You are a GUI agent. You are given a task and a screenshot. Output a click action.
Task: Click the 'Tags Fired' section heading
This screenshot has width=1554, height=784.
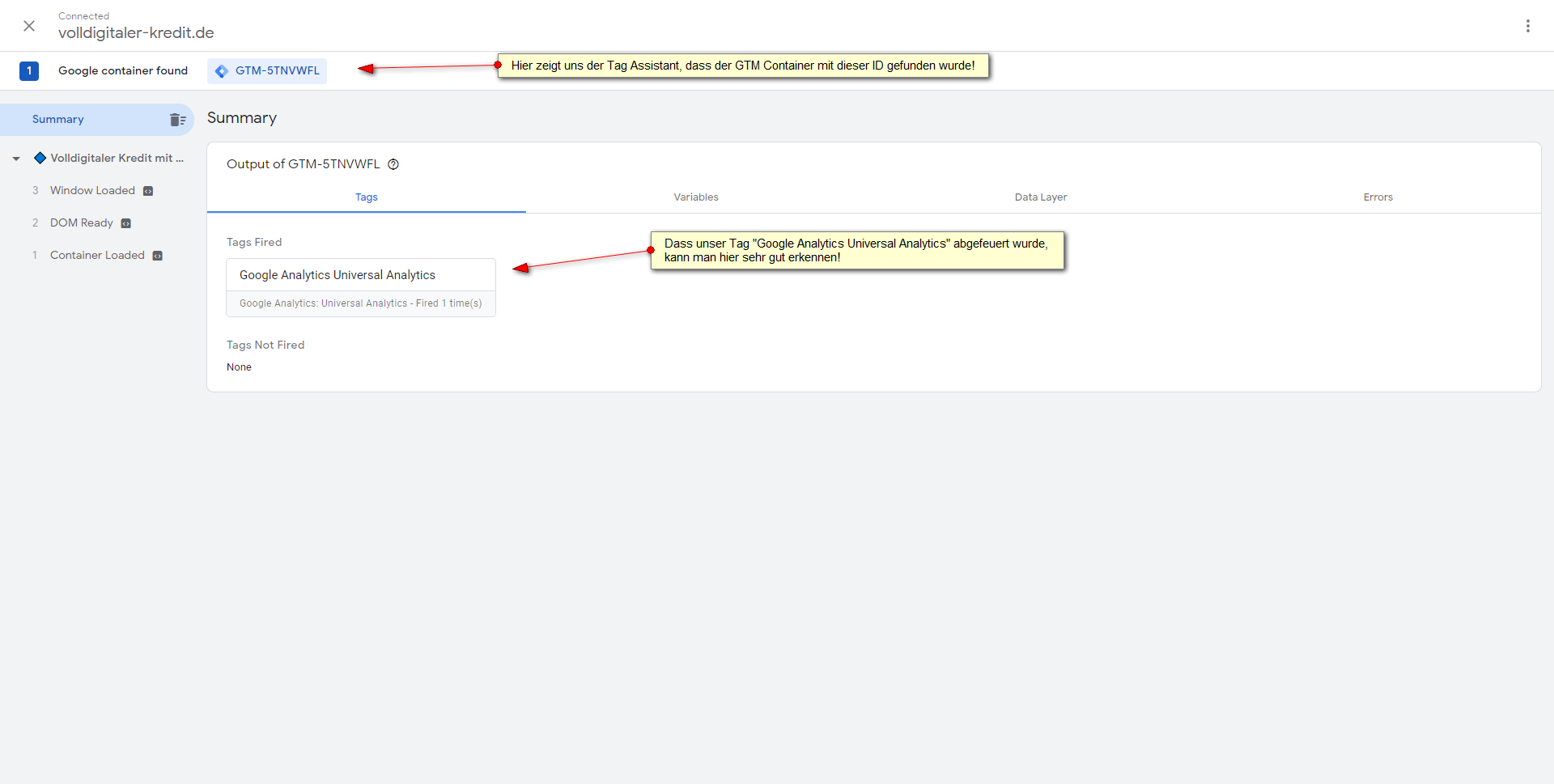(254, 242)
